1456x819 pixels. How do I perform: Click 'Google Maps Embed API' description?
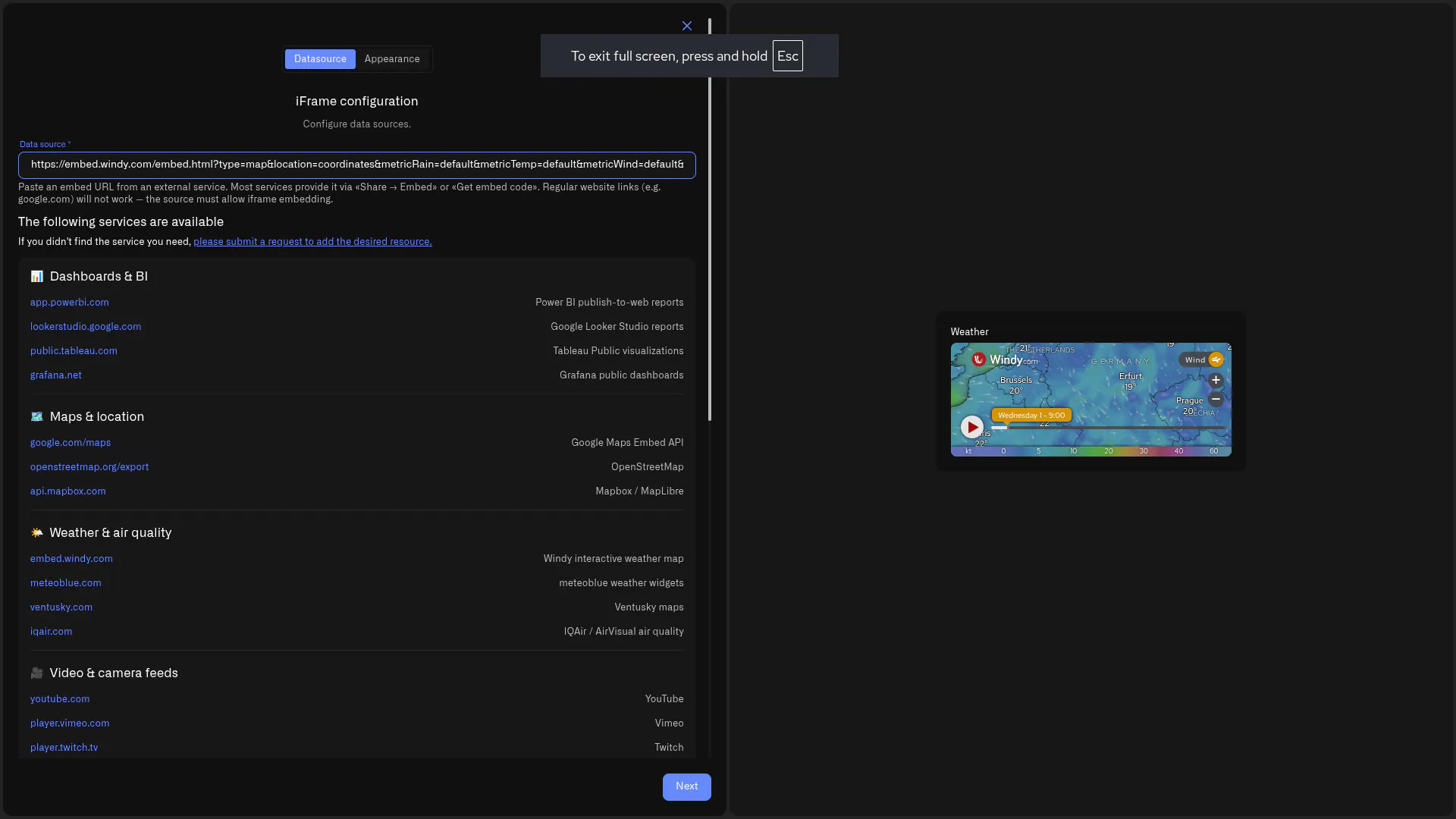(x=627, y=443)
